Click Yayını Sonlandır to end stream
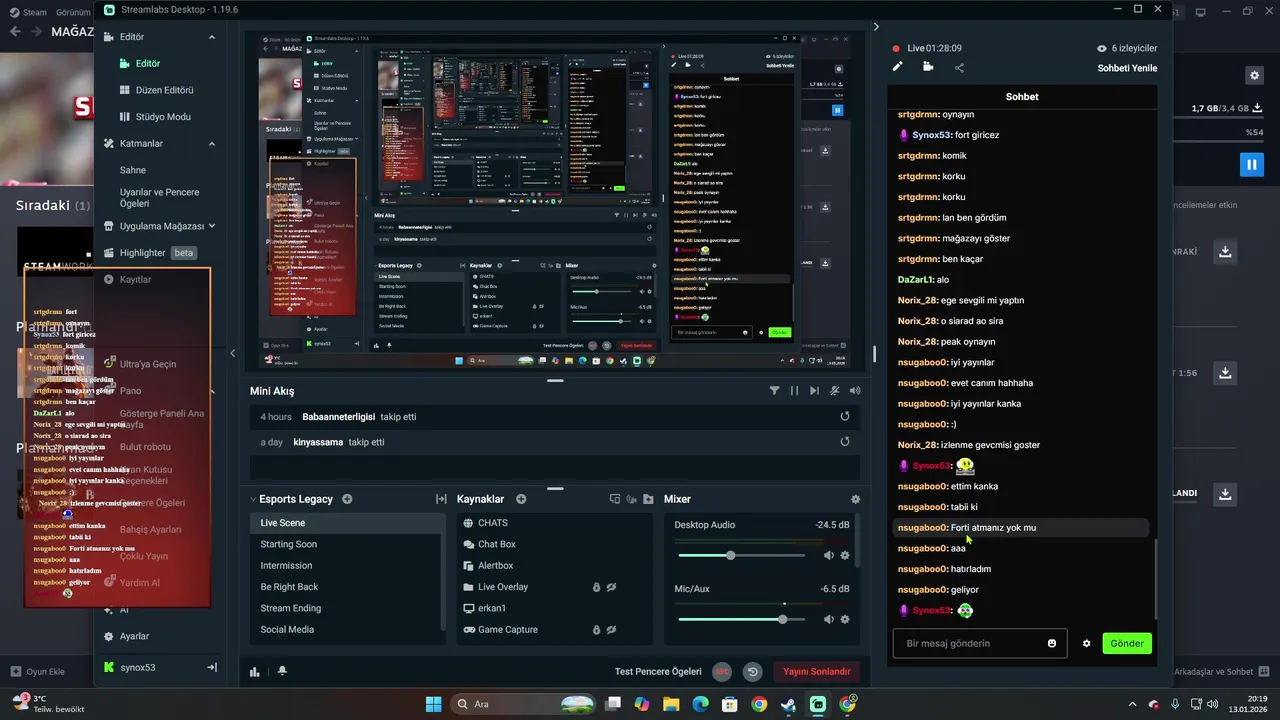The width and height of the screenshot is (1280, 720). click(817, 672)
